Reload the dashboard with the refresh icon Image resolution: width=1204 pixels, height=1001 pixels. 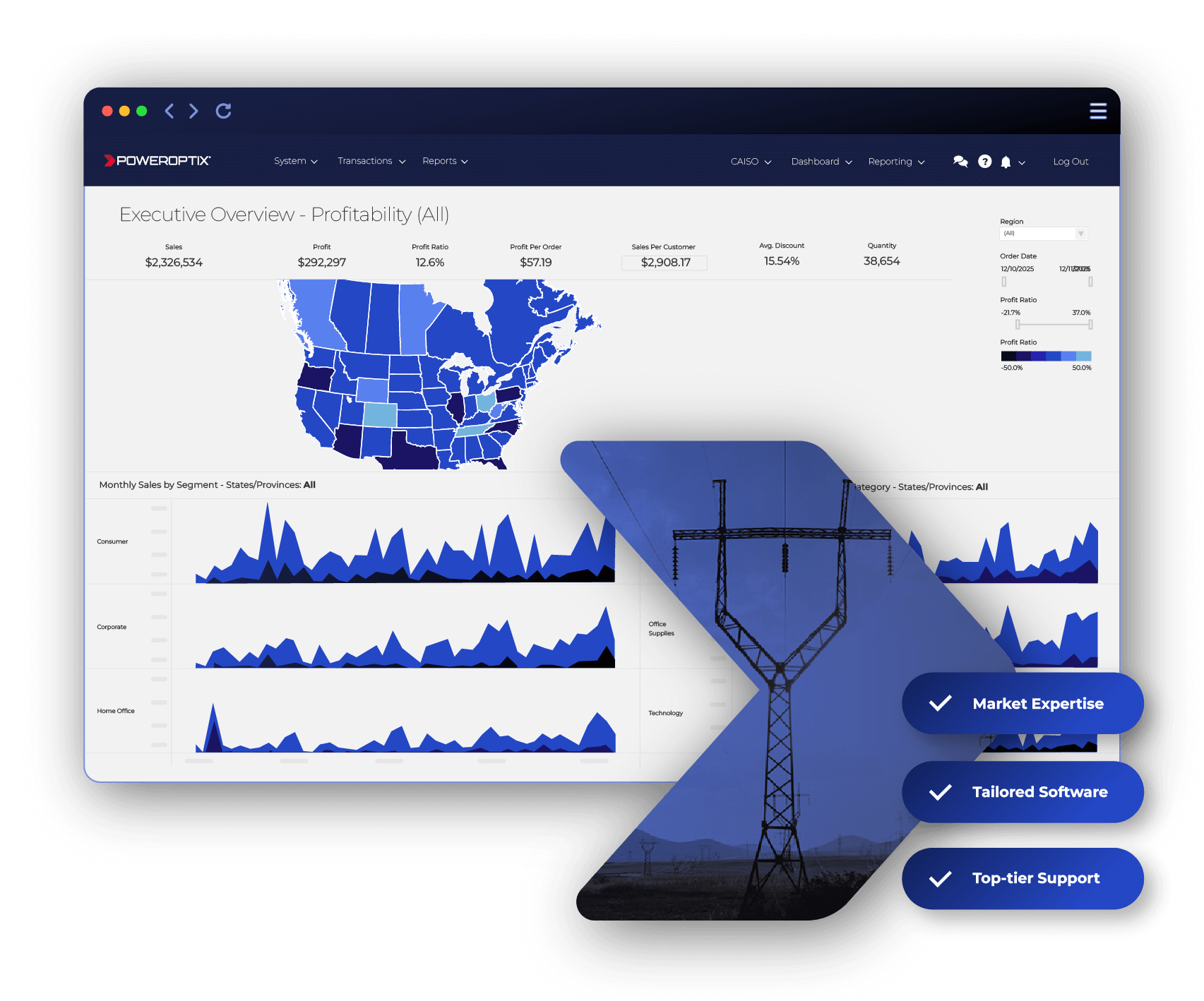coord(224,111)
